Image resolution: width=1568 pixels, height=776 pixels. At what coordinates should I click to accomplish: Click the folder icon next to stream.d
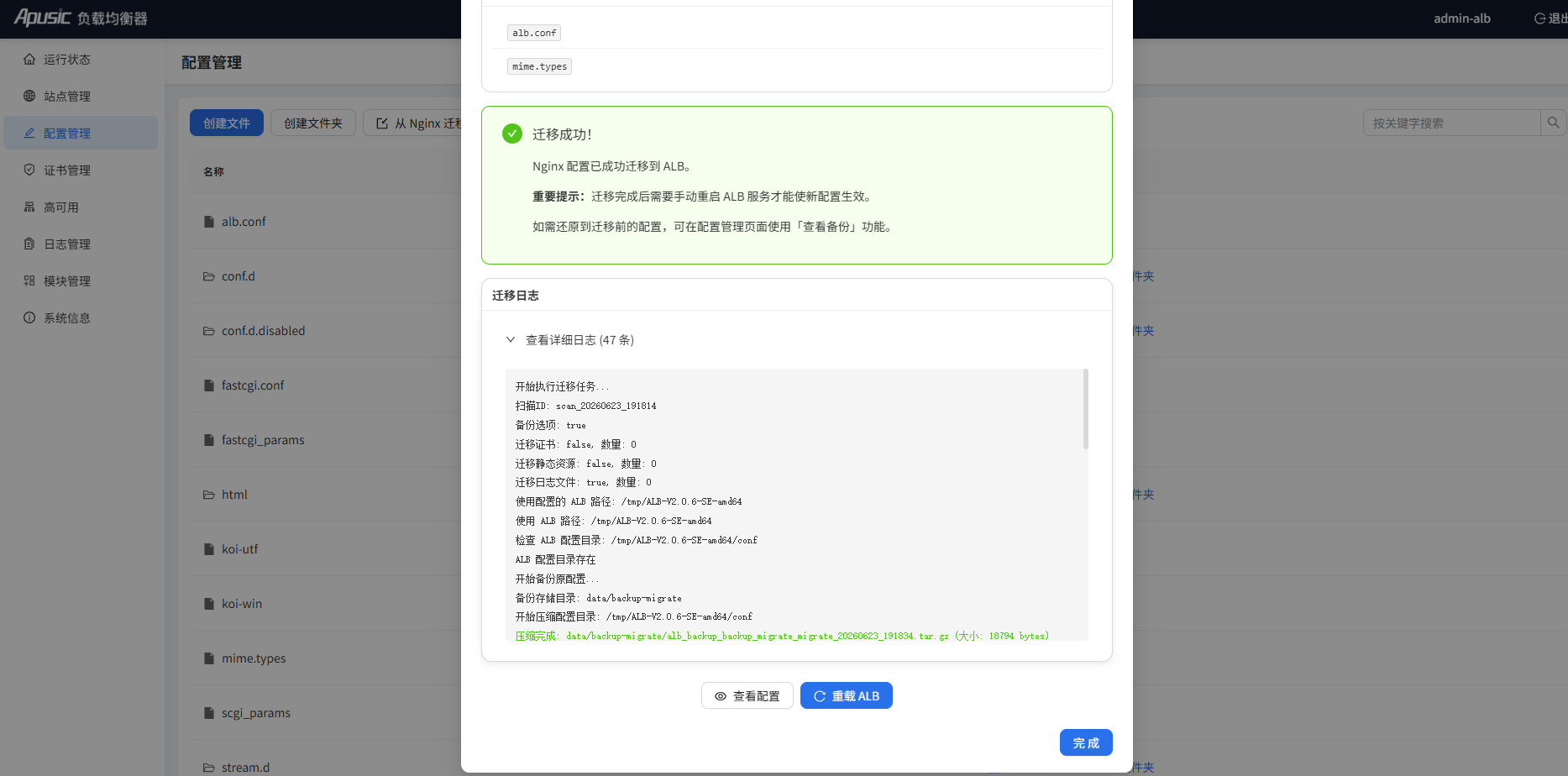pyautogui.click(x=209, y=768)
